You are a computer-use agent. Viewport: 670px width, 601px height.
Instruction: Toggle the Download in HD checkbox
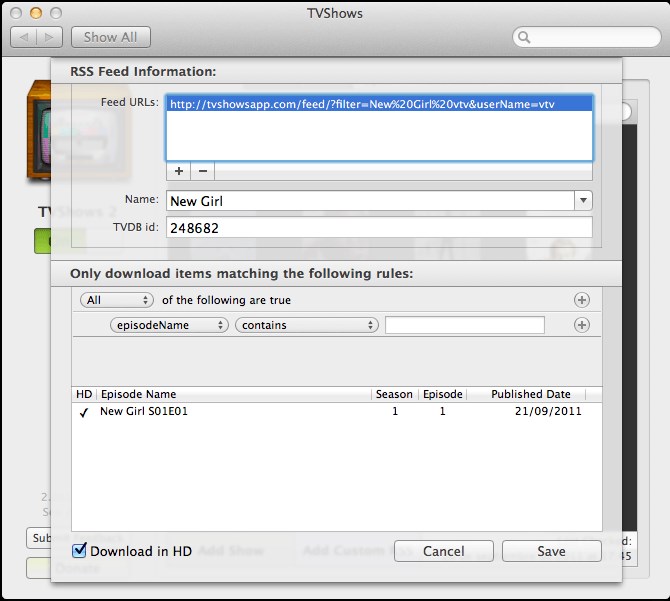79,551
